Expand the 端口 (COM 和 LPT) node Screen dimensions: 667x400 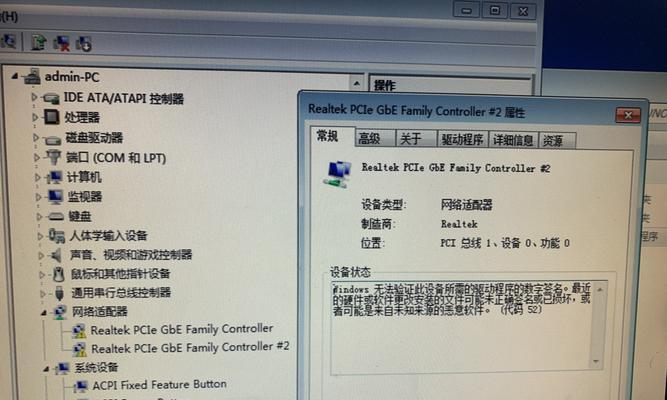pyautogui.click(x=37, y=157)
